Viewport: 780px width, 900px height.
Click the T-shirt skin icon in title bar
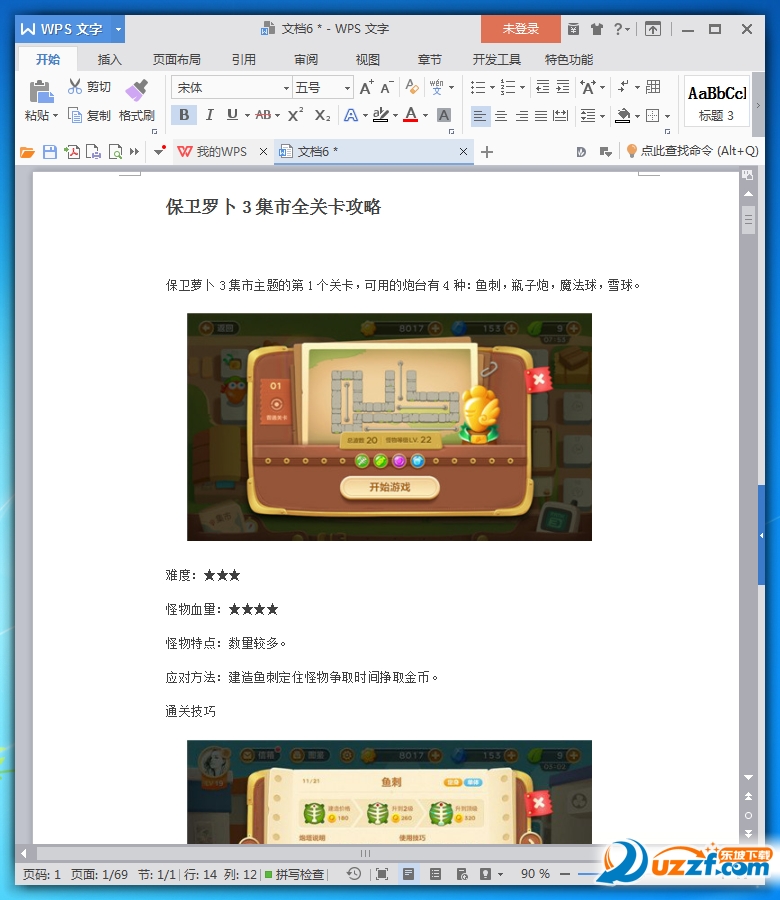click(x=597, y=29)
